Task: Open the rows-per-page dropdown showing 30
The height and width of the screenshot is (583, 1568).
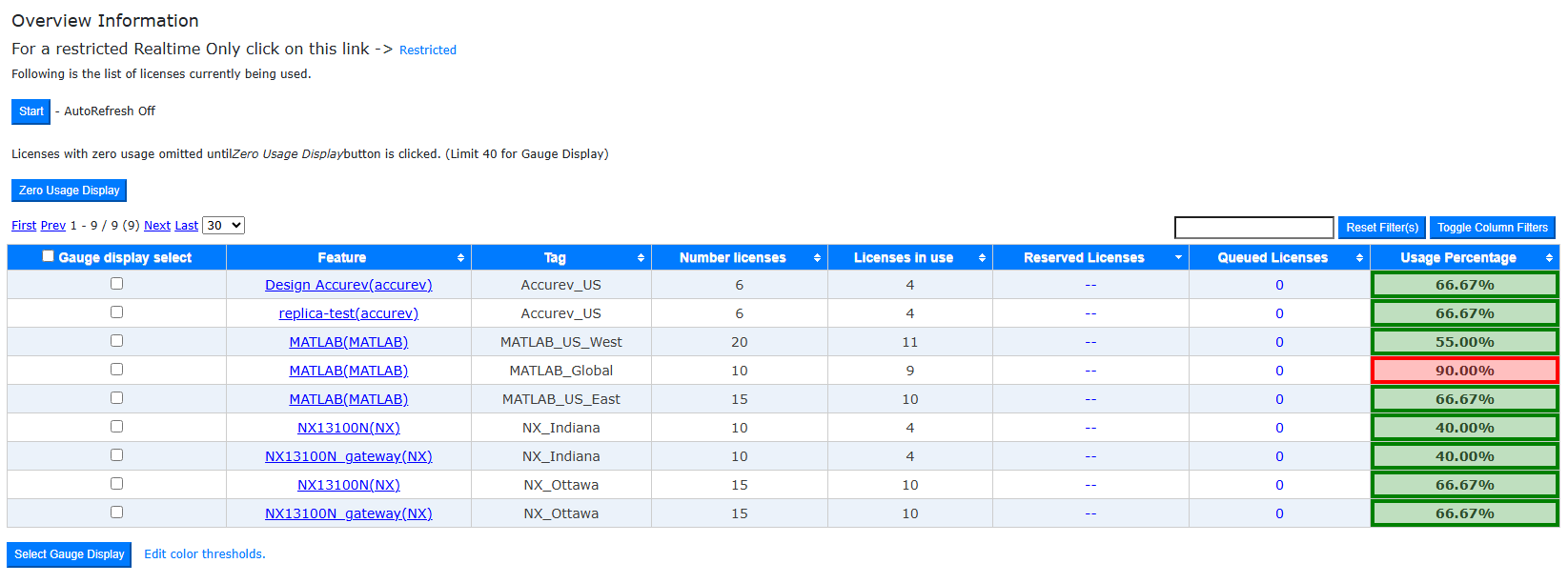Action: tap(224, 226)
